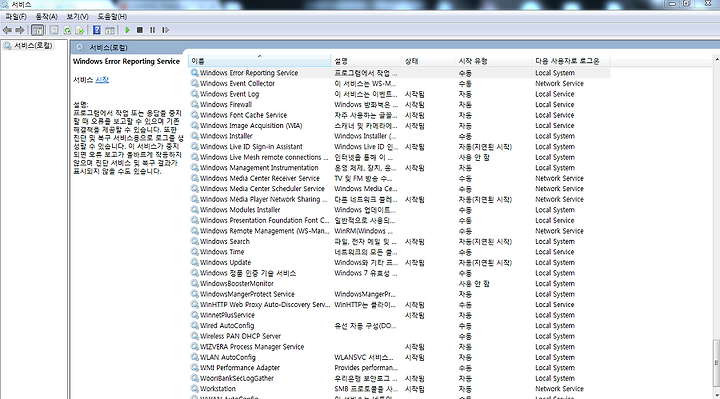Open the 도움말(H) menu
This screenshot has width=720, height=399.
coord(112,17)
